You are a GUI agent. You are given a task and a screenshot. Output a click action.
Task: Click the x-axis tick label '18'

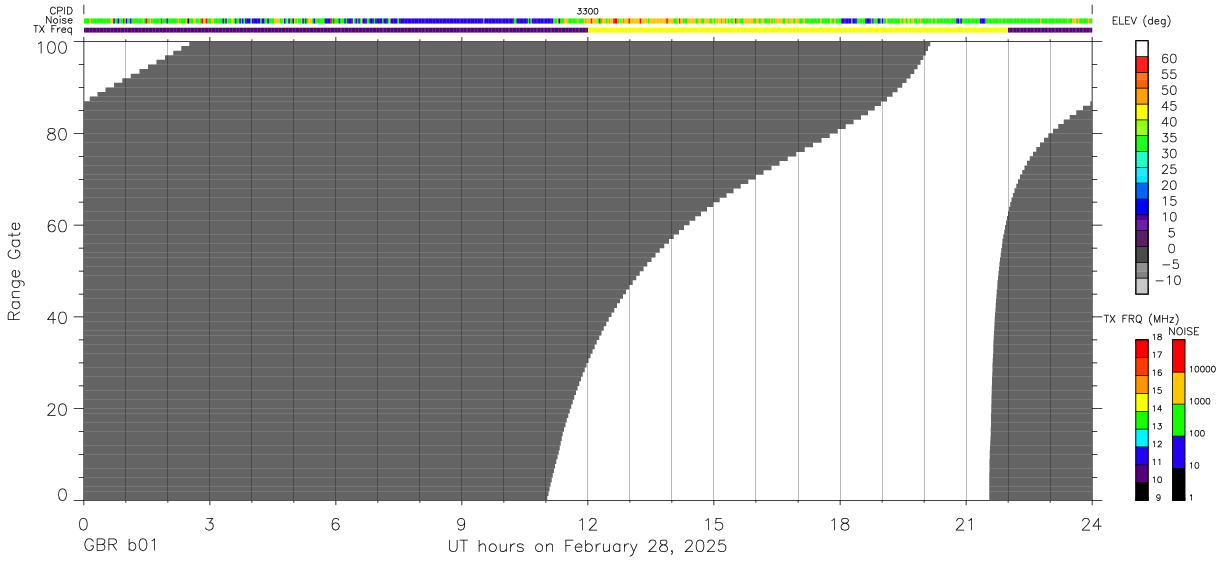[x=839, y=523]
